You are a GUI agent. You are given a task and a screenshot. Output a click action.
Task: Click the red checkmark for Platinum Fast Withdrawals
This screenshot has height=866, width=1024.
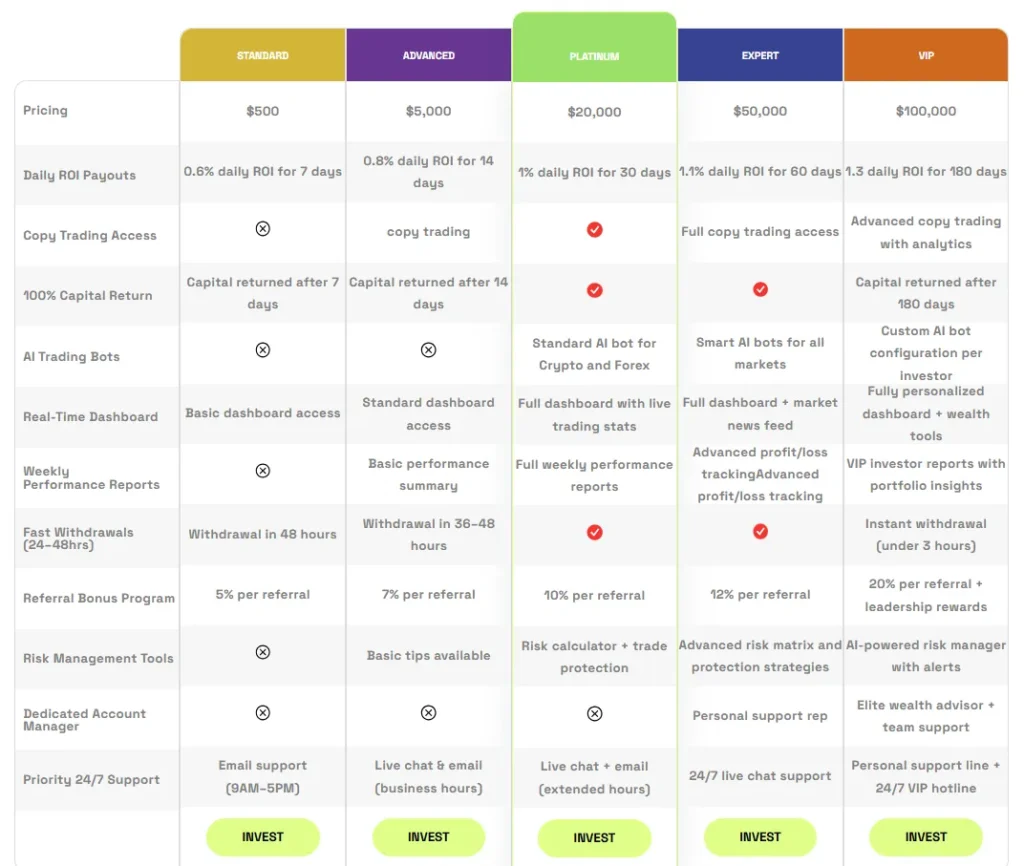coord(594,532)
